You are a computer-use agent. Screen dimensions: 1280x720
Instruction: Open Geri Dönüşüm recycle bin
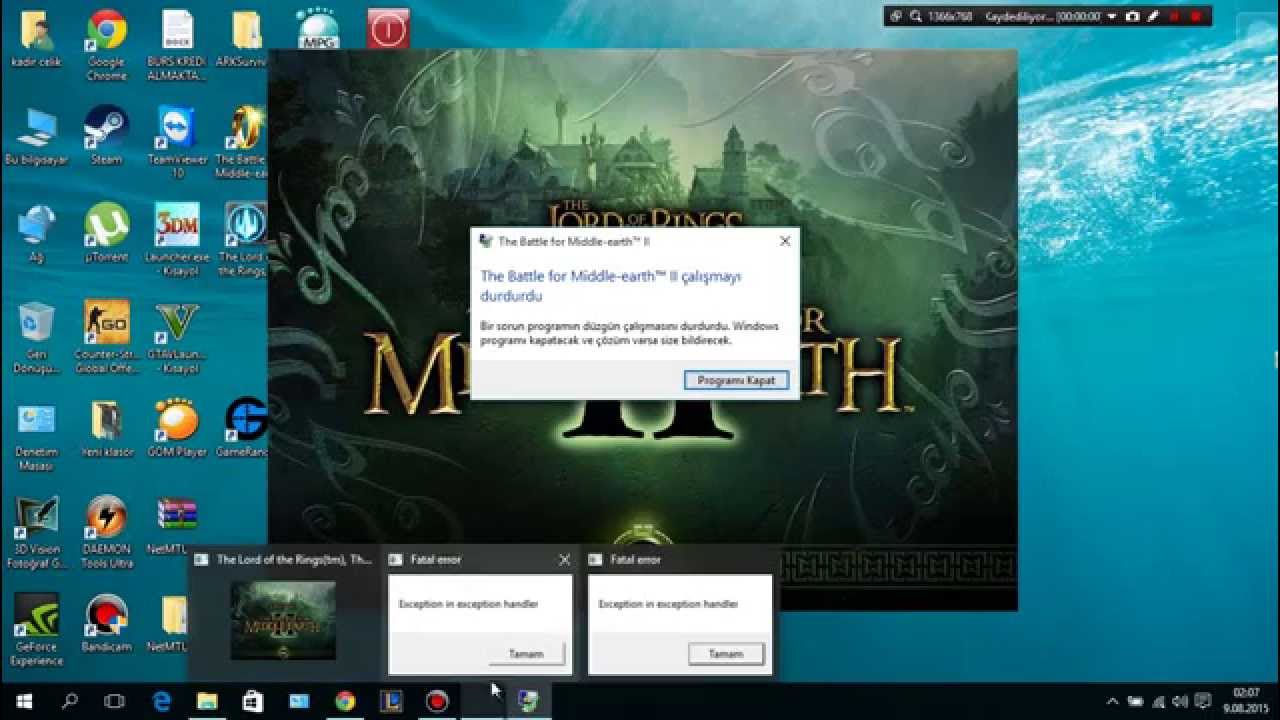coord(37,338)
